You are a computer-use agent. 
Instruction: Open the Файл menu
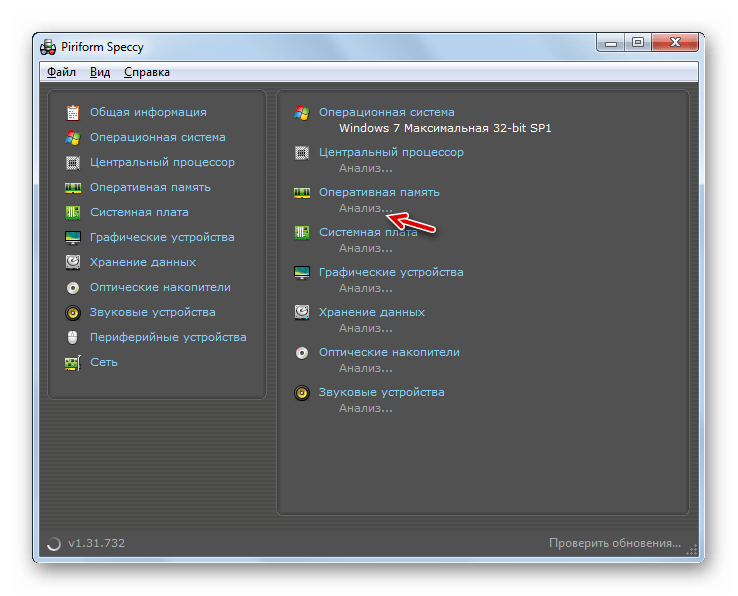pyautogui.click(x=61, y=72)
